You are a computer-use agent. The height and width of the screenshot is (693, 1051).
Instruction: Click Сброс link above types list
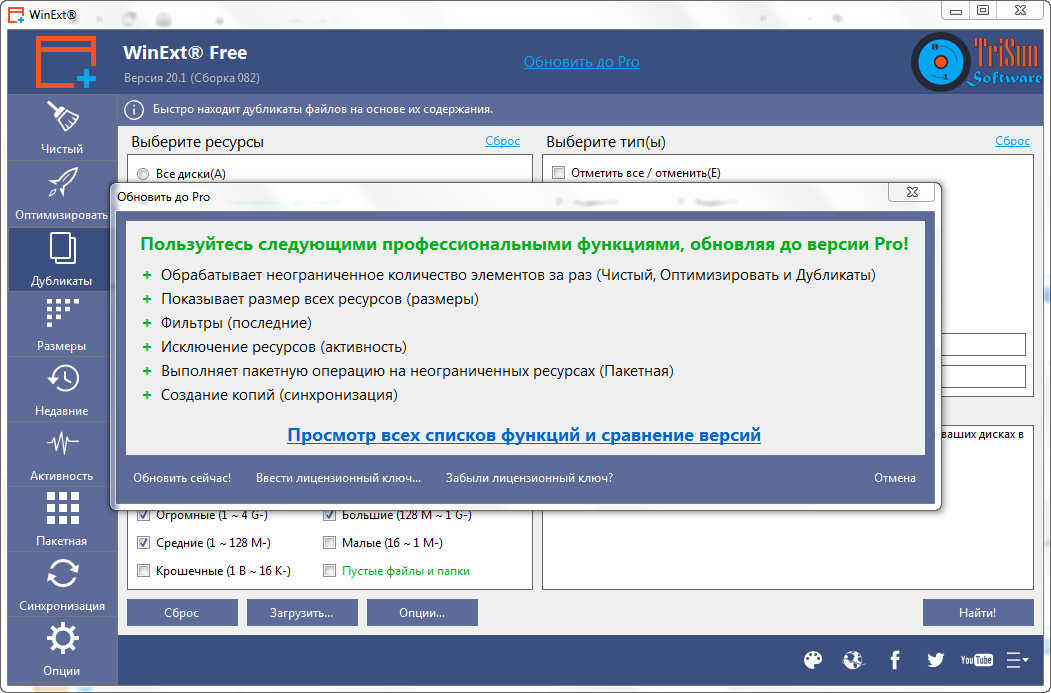pyautogui.click(x=1013, y=141)
